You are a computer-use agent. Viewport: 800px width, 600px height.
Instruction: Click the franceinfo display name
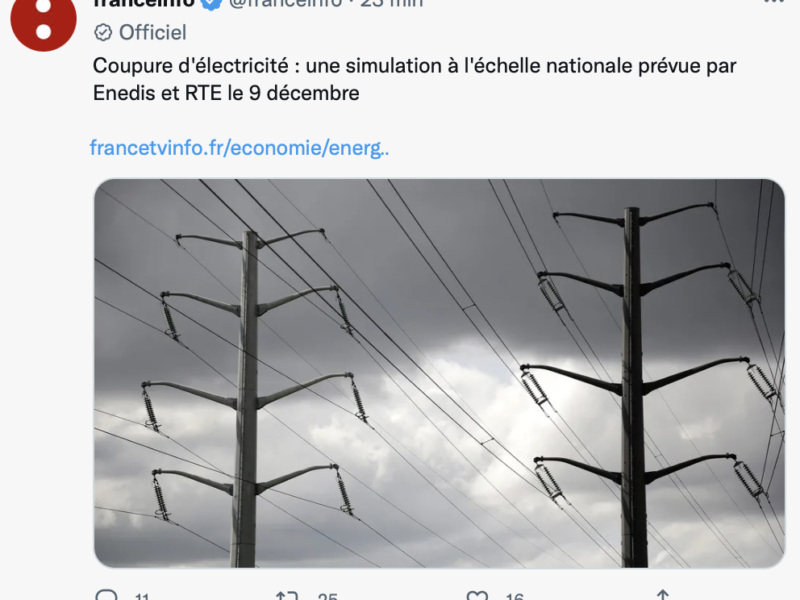(145, 3)
